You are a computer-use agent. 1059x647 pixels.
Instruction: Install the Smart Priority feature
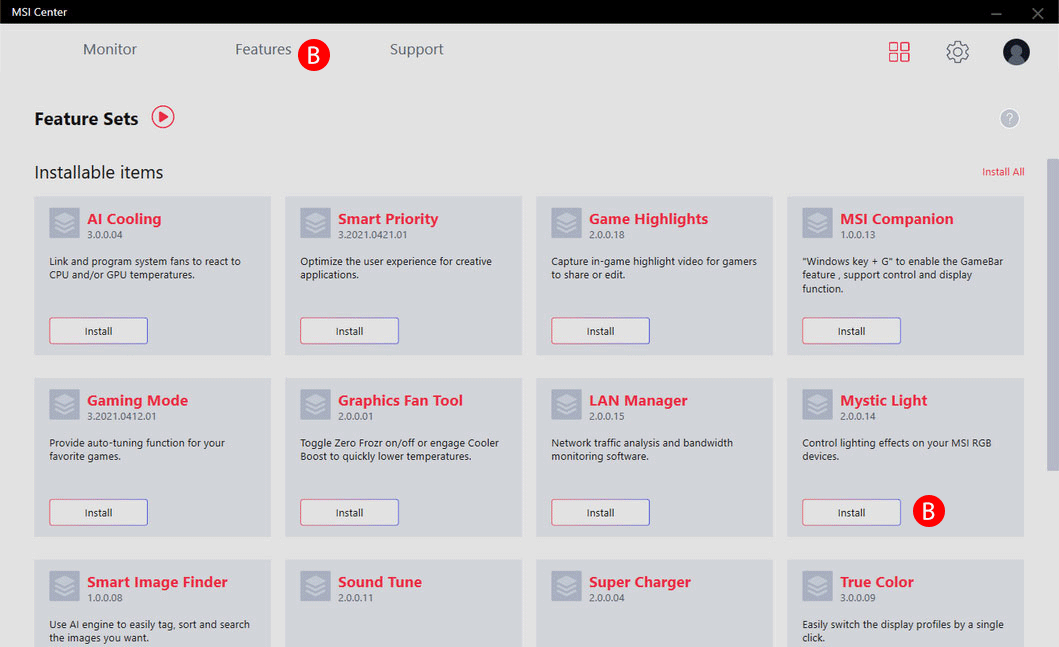click(349, 331)
